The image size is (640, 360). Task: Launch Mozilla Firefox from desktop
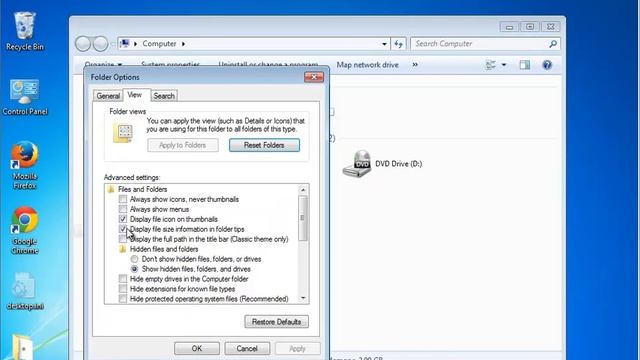tap(24, 165)
